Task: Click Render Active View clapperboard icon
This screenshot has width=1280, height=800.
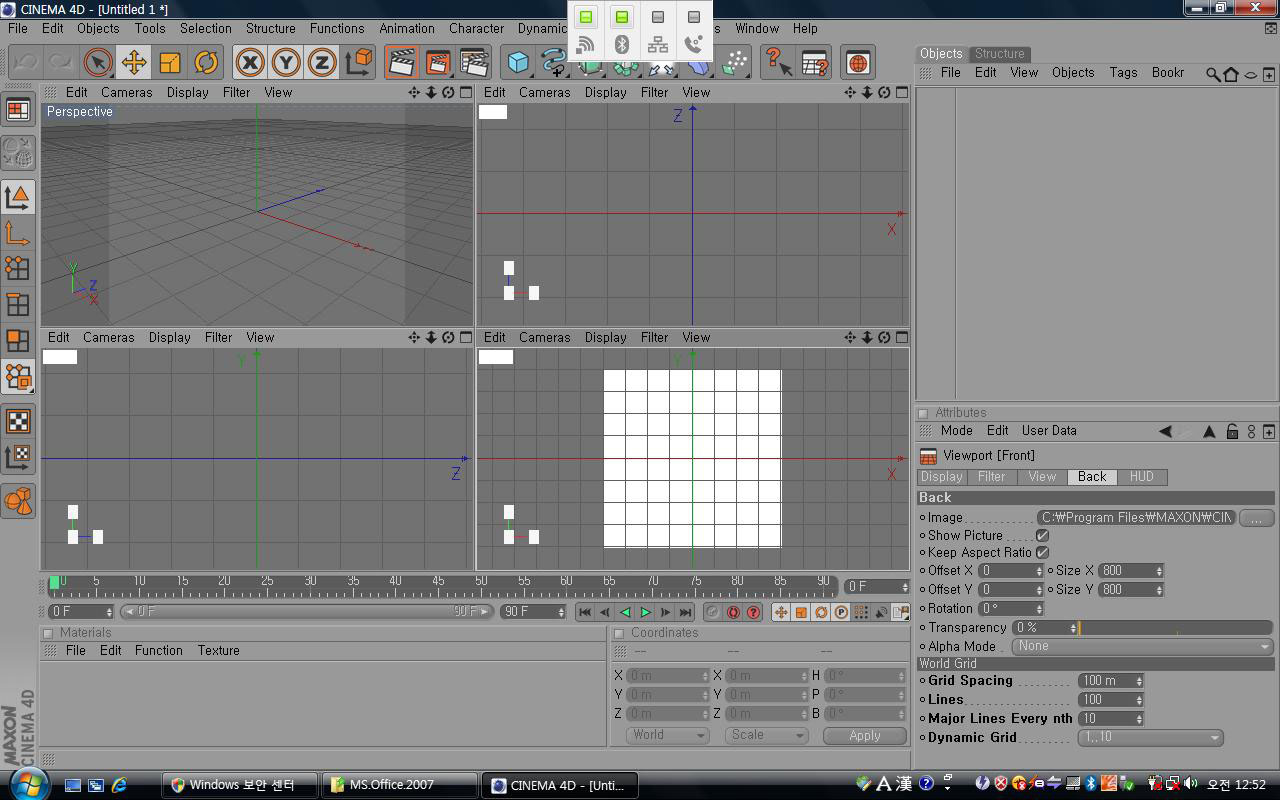Action: (402, 62)
